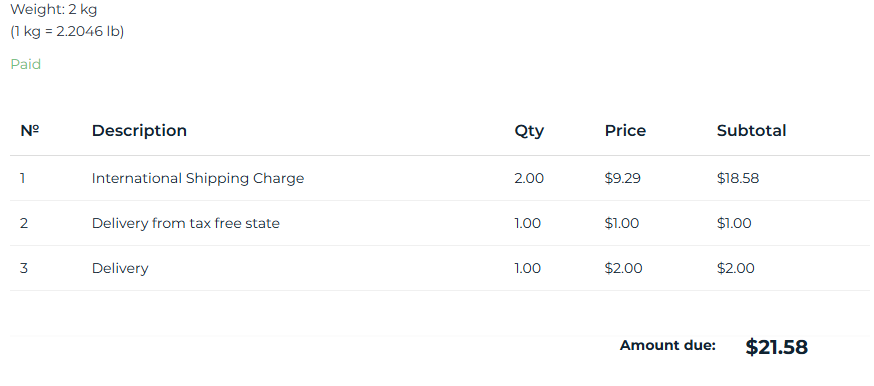Click the Amount due label
Image resolution: width=874 pixels, height=386 pixels.
668,345
